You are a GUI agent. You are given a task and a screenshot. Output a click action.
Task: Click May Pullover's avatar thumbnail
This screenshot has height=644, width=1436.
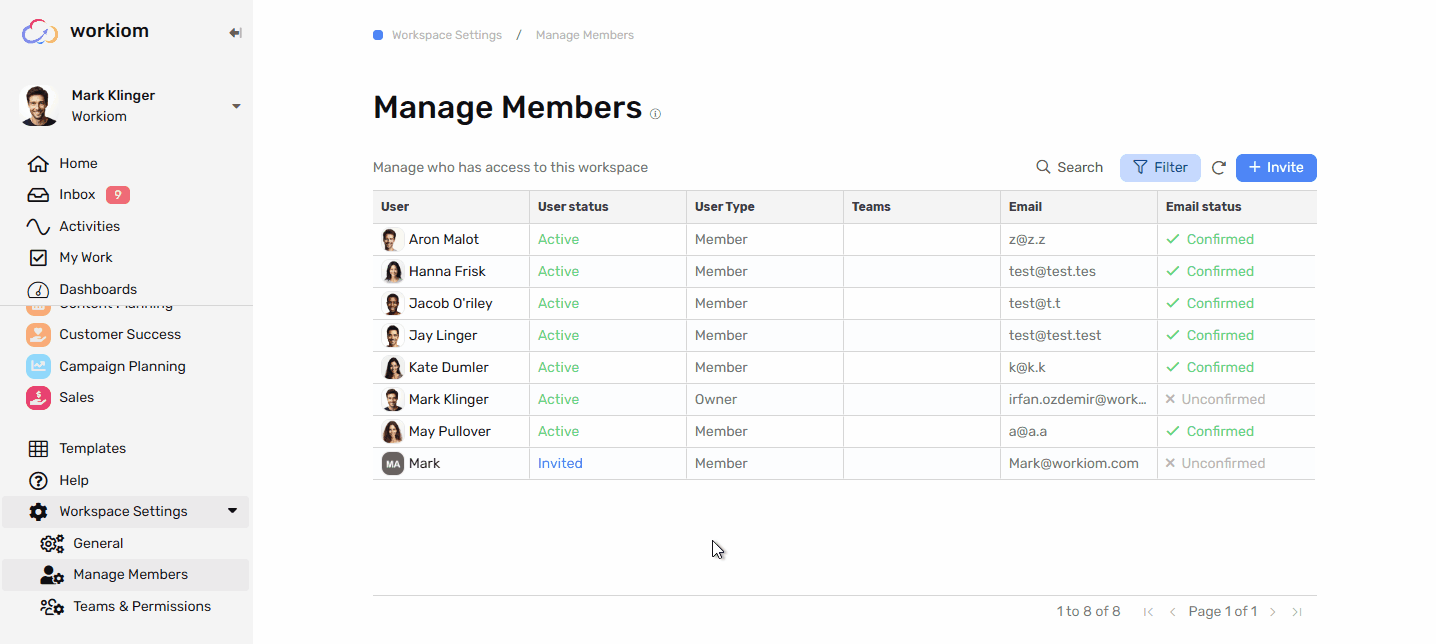point(392,431)
